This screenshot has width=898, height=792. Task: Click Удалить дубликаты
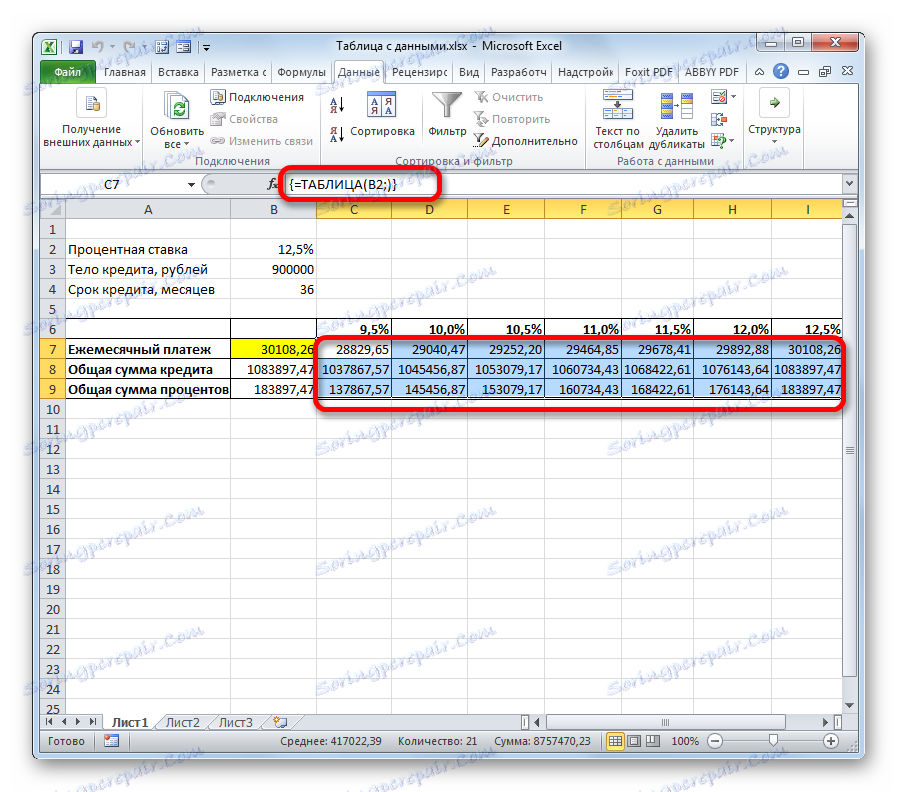(676, 119)
